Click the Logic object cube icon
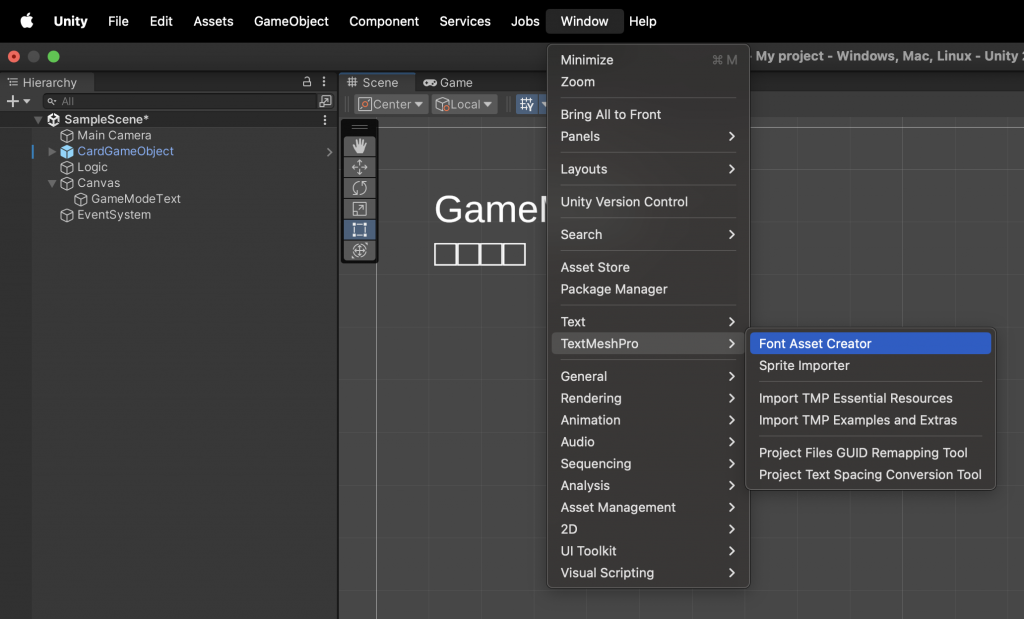This screenshot has height=619, width=1024. 67,167
